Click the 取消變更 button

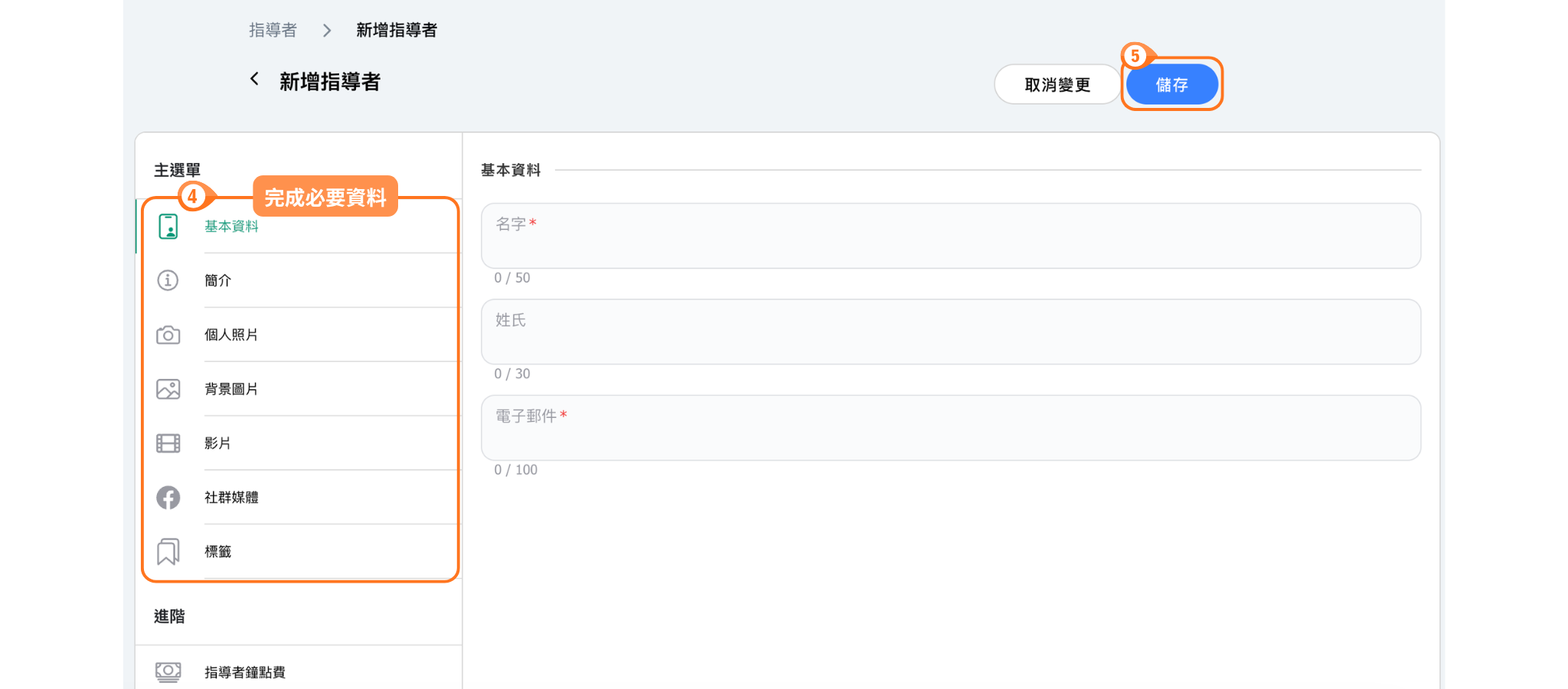click(x=1057, y=85)
